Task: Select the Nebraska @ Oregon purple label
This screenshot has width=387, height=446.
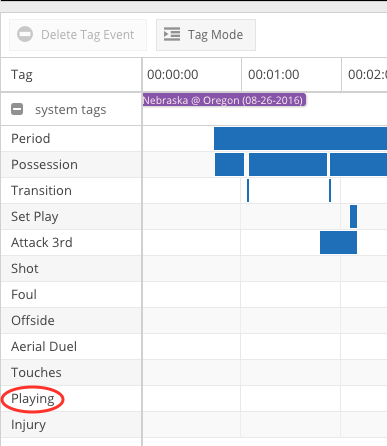Action: [x=224, y=100]
